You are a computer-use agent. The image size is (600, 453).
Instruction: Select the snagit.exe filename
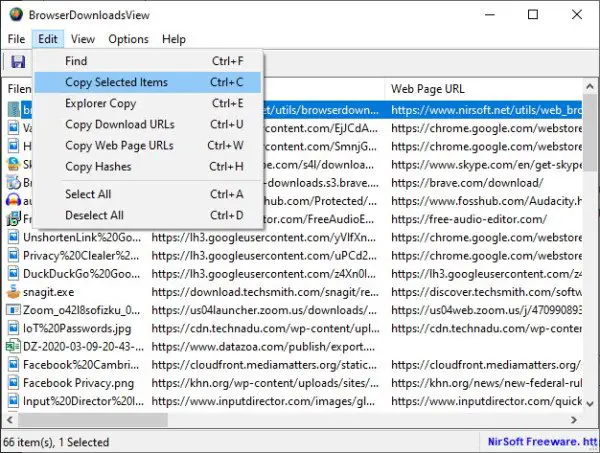coord(49,292)
